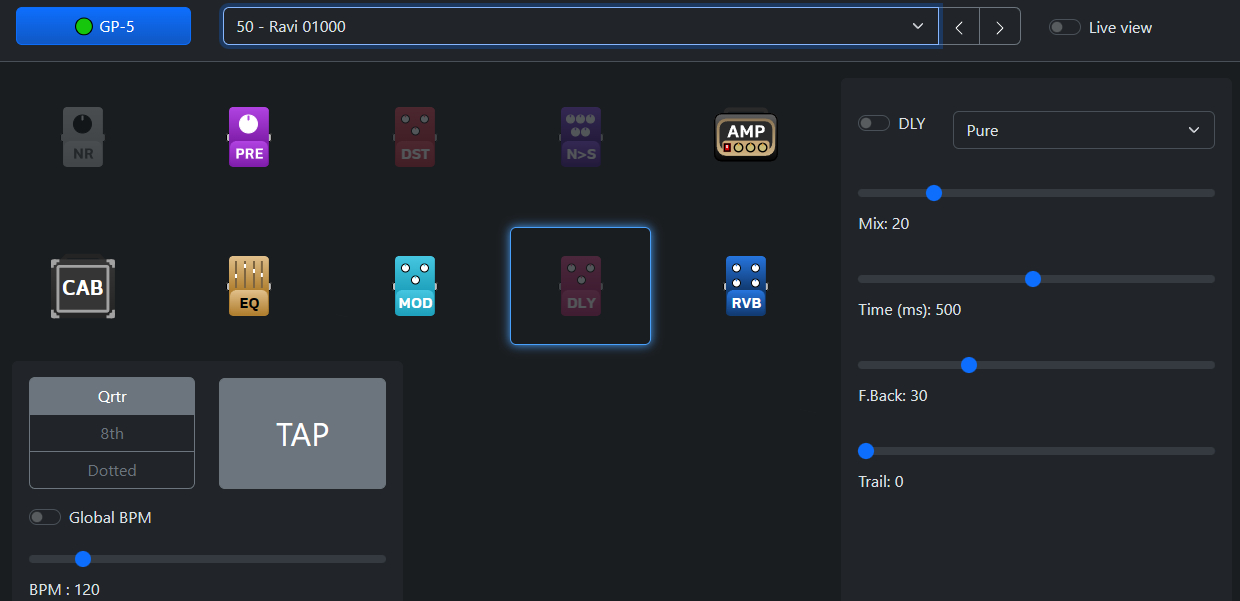The height and width of the screenshot is (601, 1240).
Task: Select the NR noise reduction pedal
Action: tap(83, 137)
